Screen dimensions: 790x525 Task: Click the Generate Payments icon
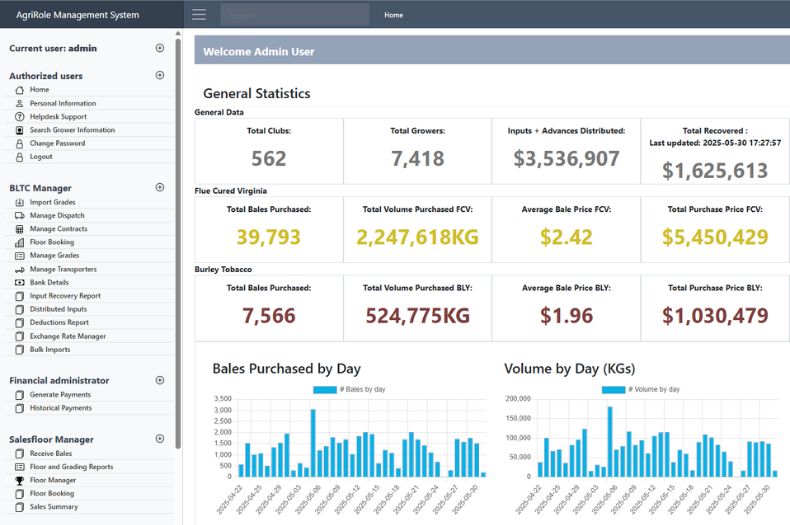pos(20,395)
